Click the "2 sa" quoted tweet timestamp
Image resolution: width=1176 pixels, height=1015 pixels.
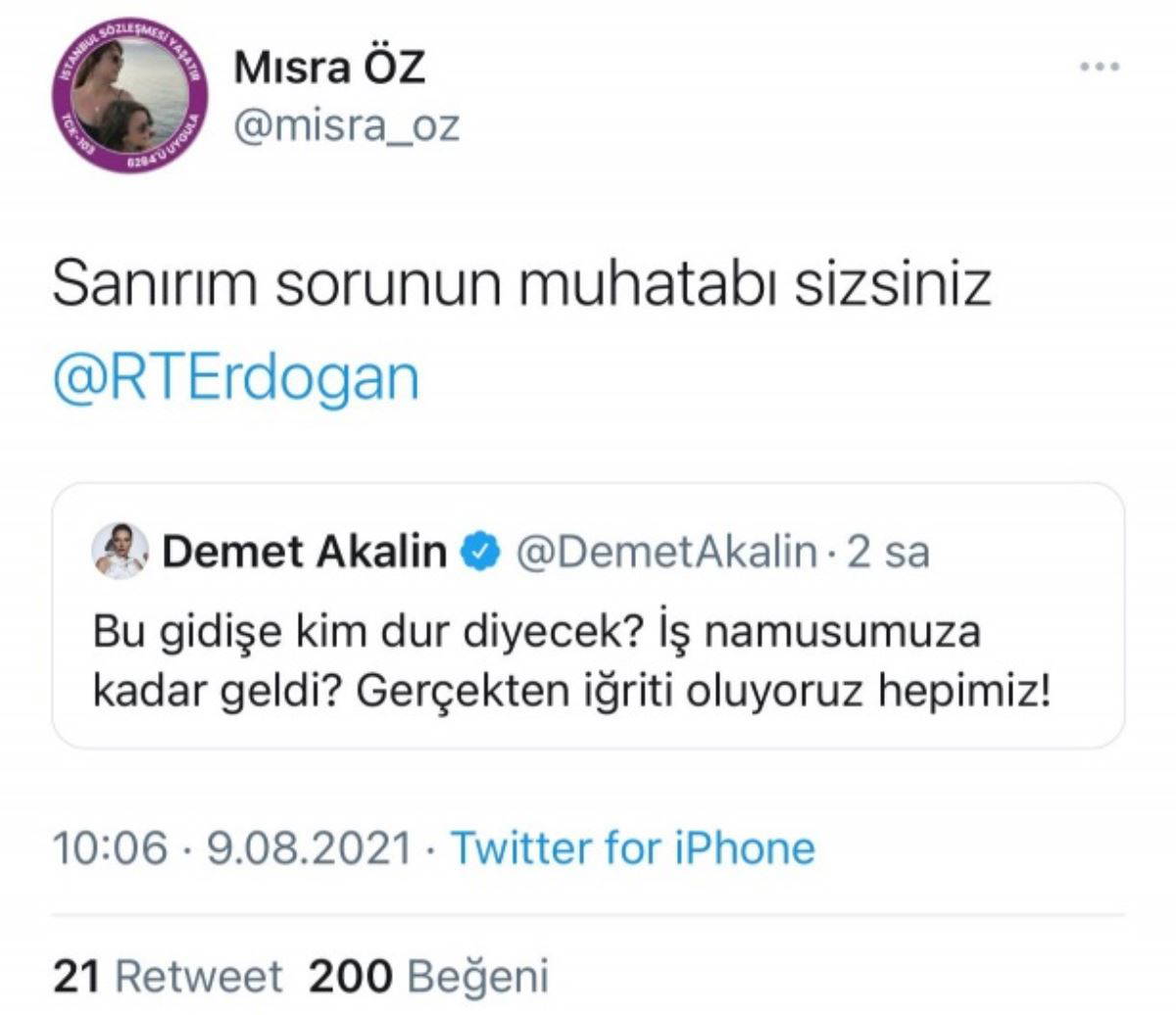[x=888, y=553]
